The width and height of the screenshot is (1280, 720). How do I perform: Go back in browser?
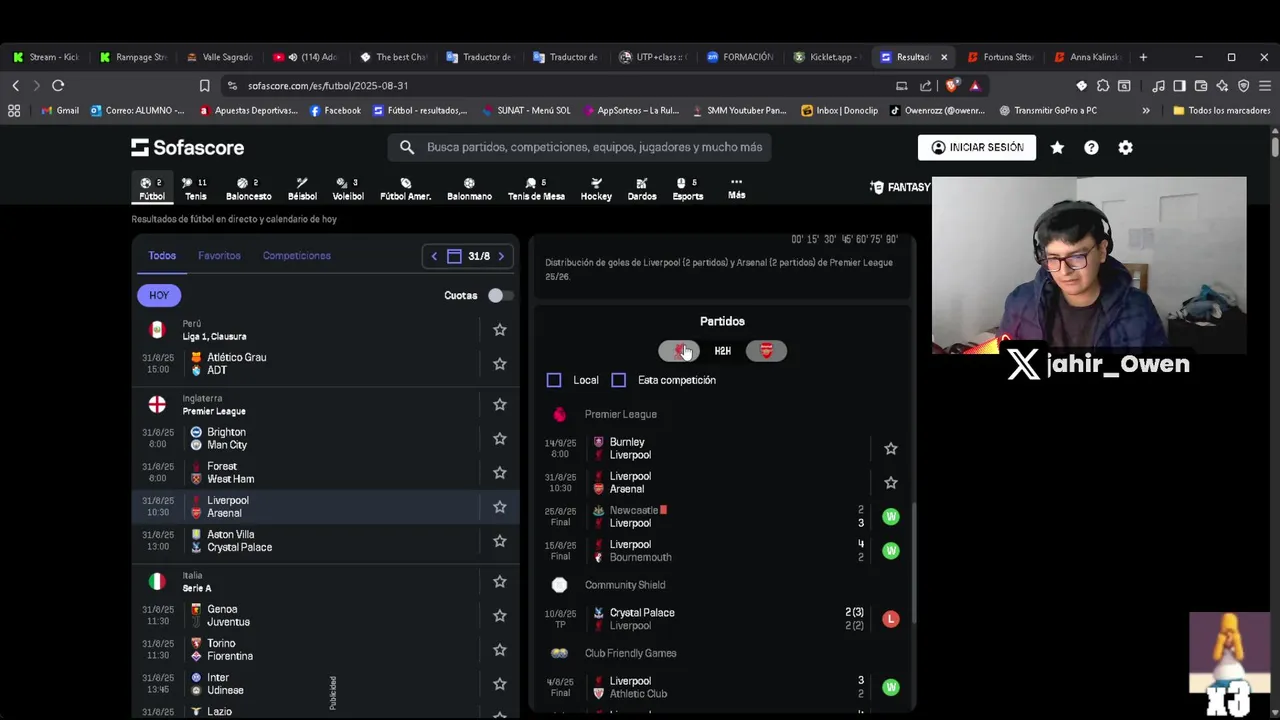click(x=15, y=86)
